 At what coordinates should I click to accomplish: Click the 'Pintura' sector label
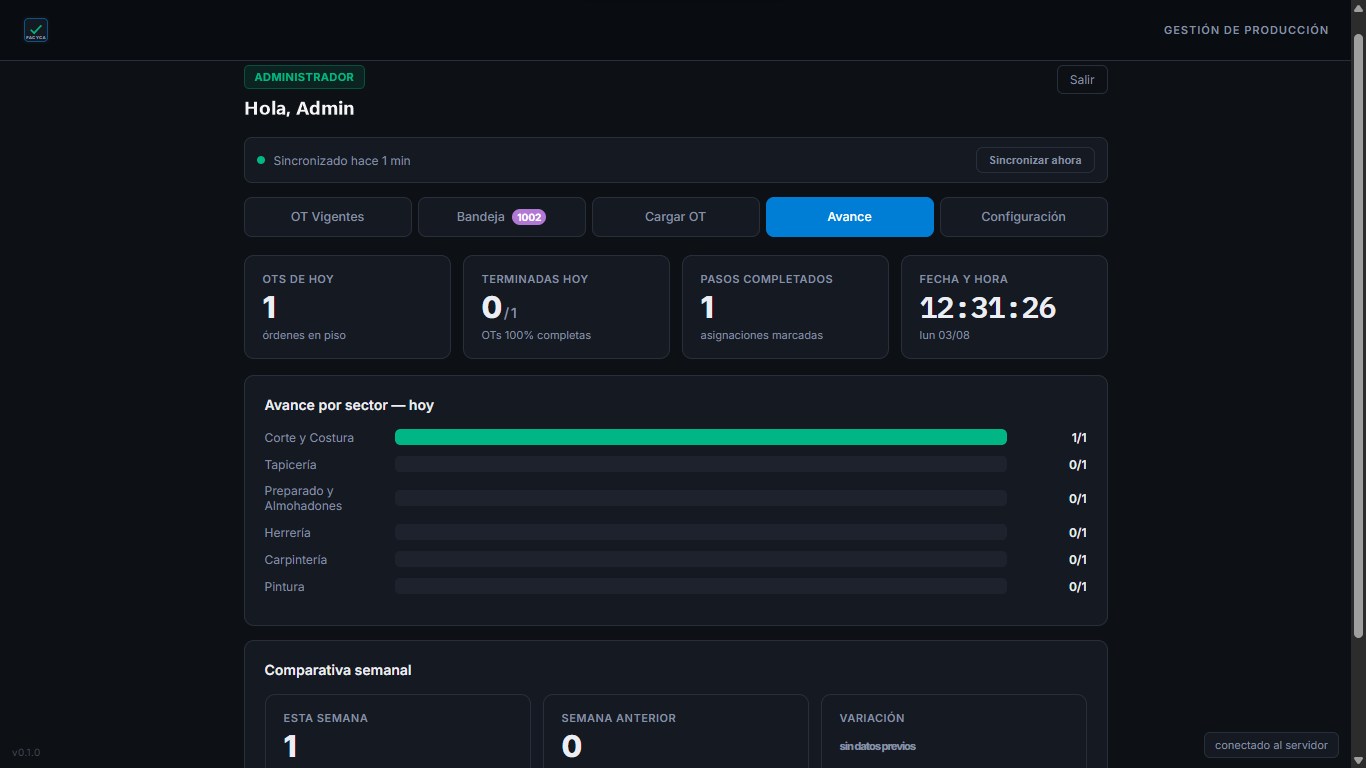(x=285, y=586)
